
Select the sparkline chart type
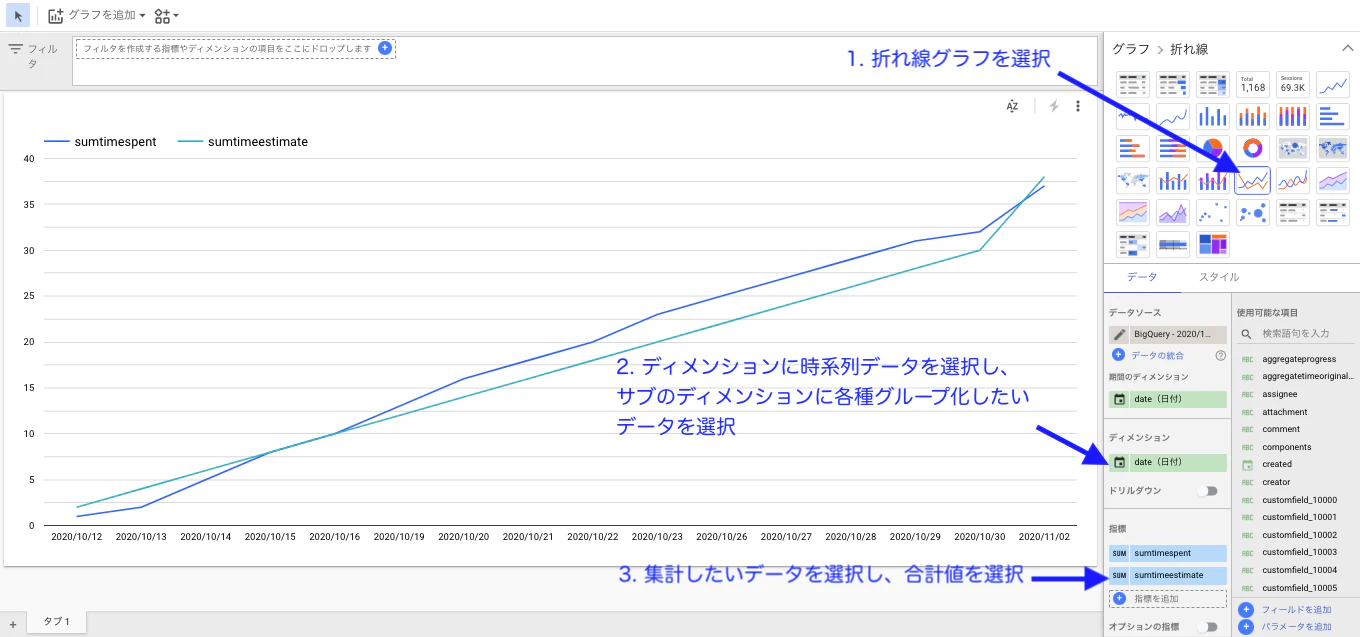click(x=1133, y=117)
